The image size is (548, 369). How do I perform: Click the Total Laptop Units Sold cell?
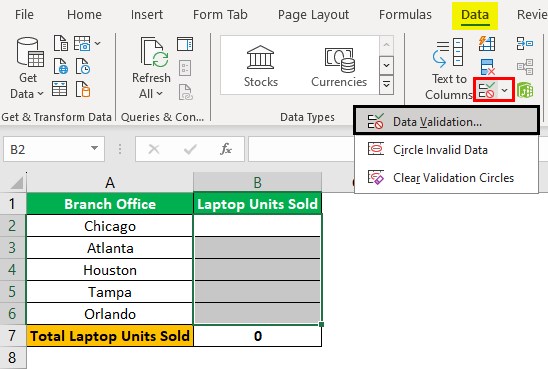pos(110,336)
